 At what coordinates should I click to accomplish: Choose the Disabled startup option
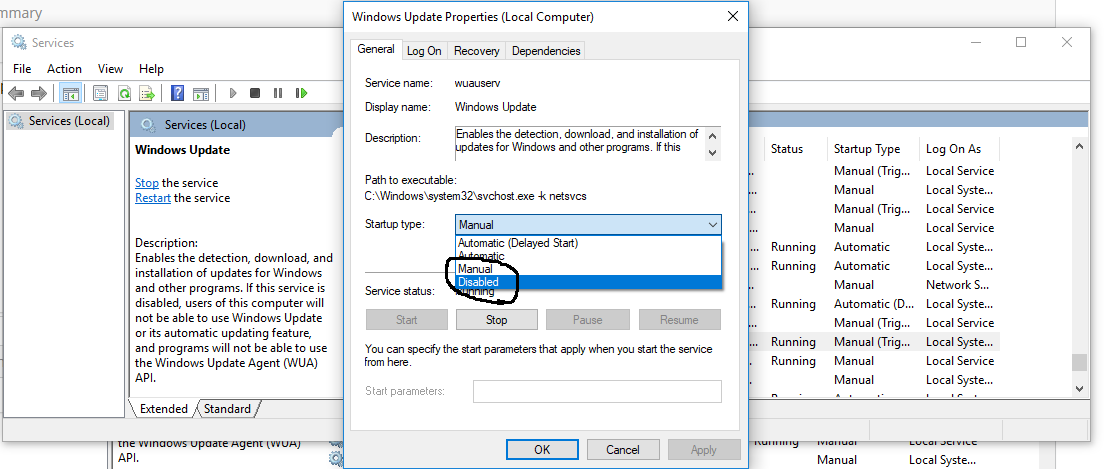coord(588,282)
